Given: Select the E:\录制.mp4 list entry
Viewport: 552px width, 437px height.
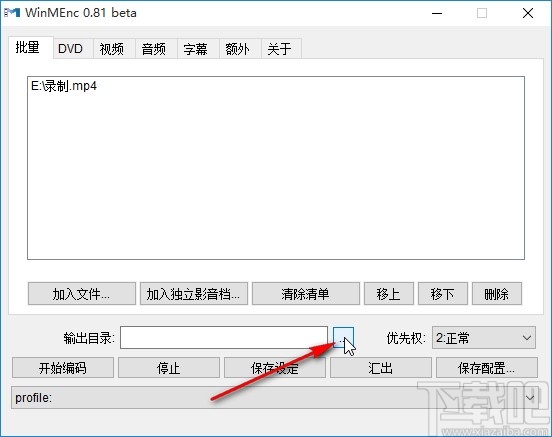Looking at the screenshot, I should tap(64, 86).
